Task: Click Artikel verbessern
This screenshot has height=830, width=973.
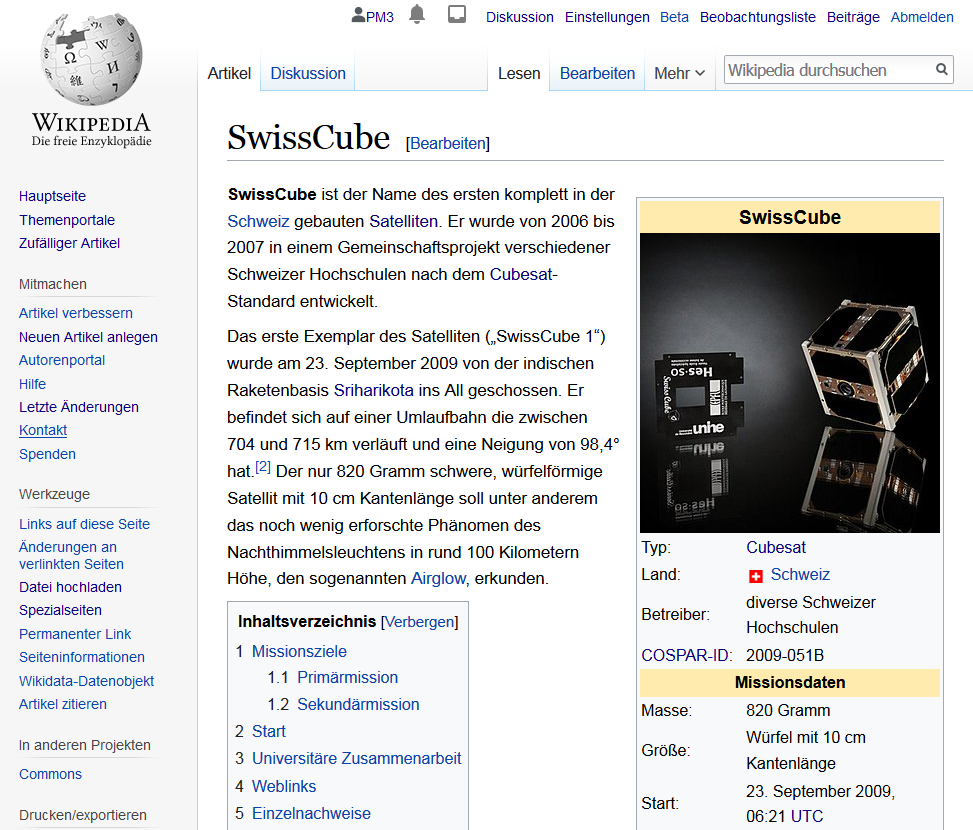Action: point(76,313)
